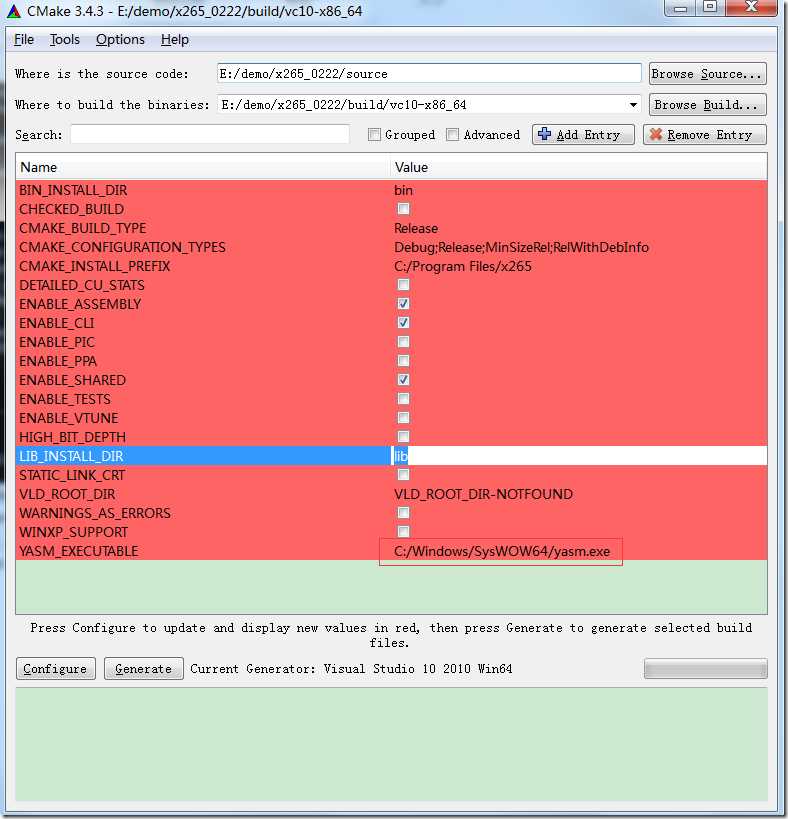Viewport: 788px width, 819px height.
Task: Click C:/Windows/SysWOW64/yasm.exe value
Action: pos(502,551)
